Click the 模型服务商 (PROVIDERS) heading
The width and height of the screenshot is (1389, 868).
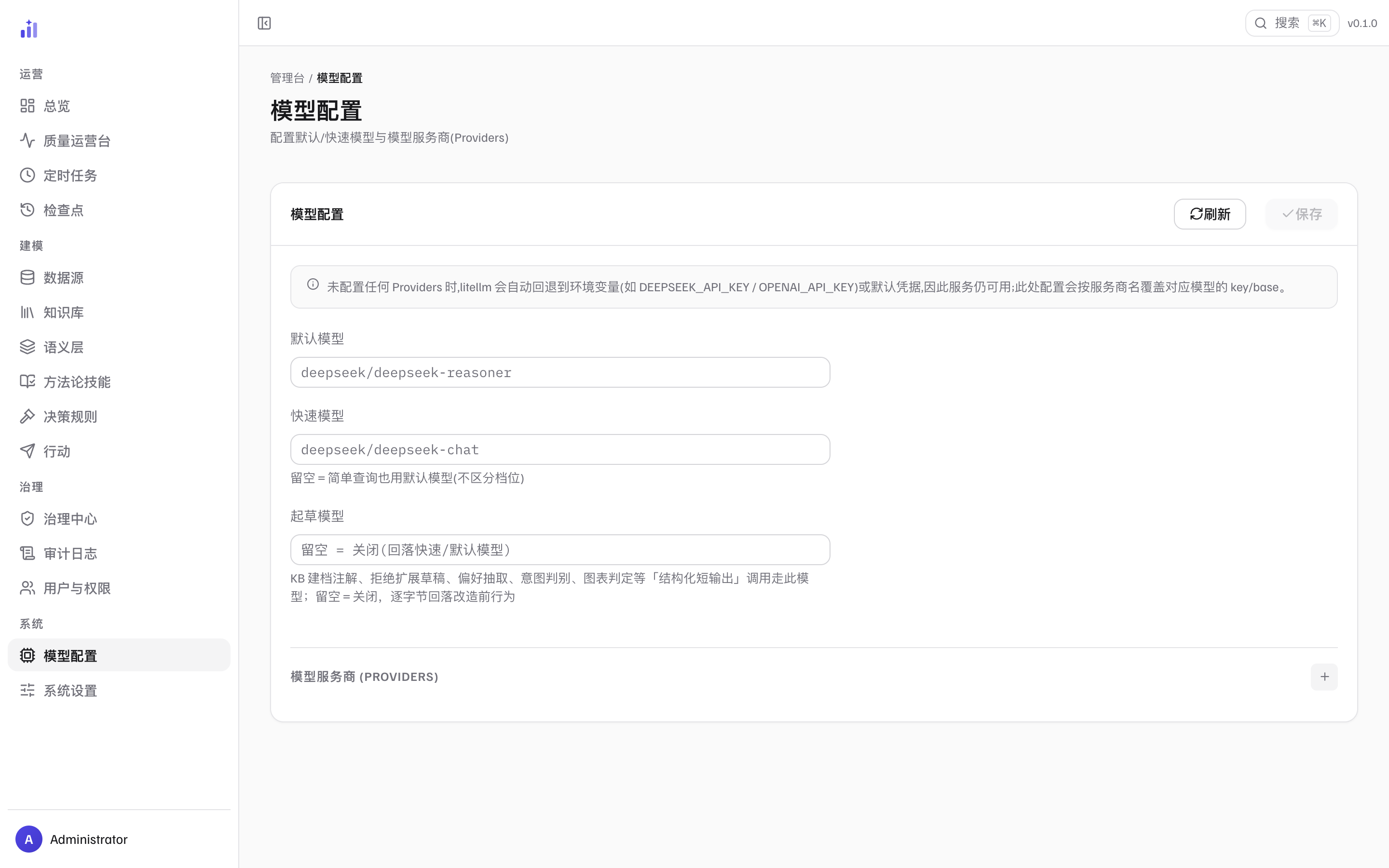[x=365, y=677]
